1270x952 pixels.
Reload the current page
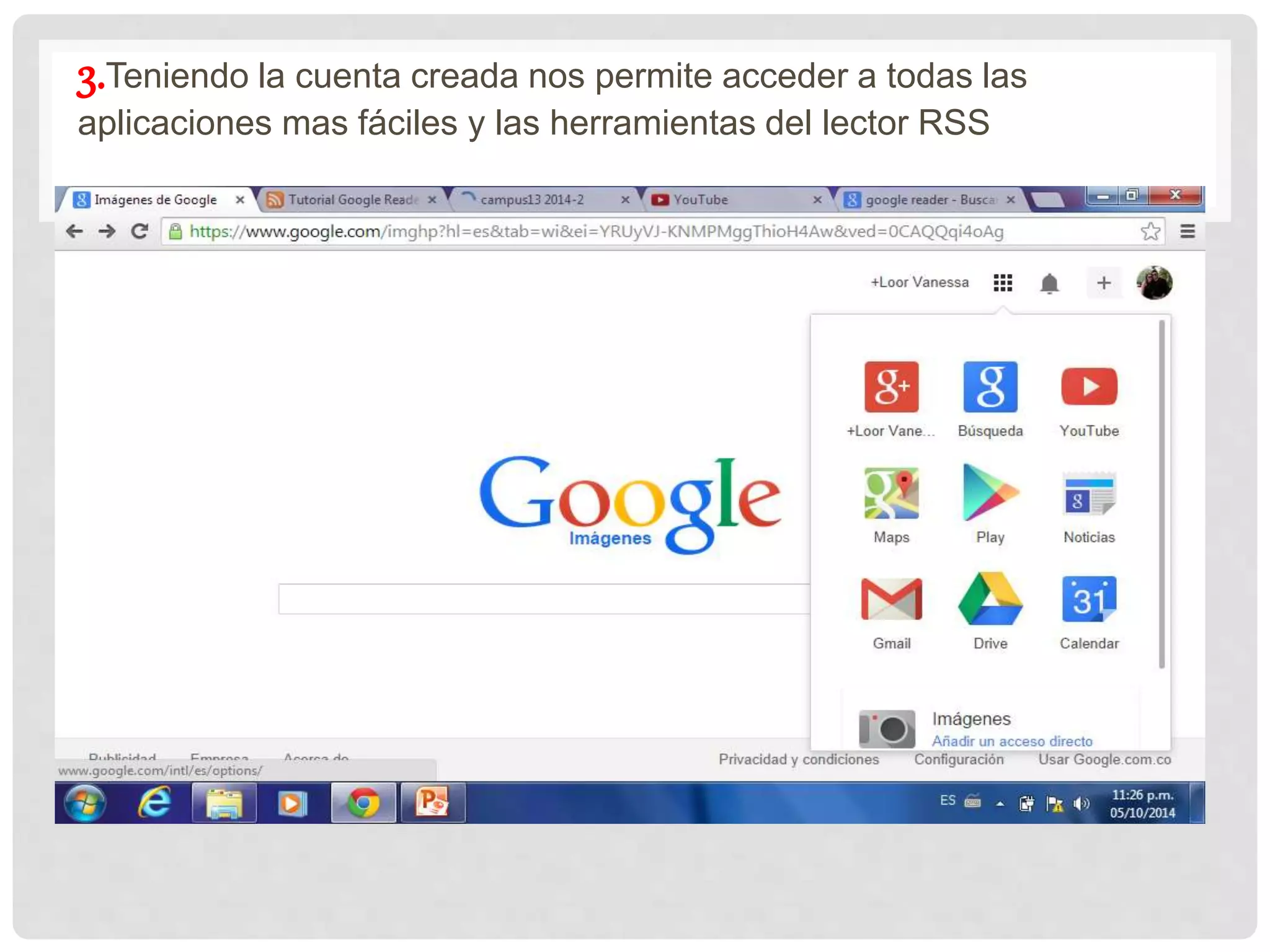[140, 231]
